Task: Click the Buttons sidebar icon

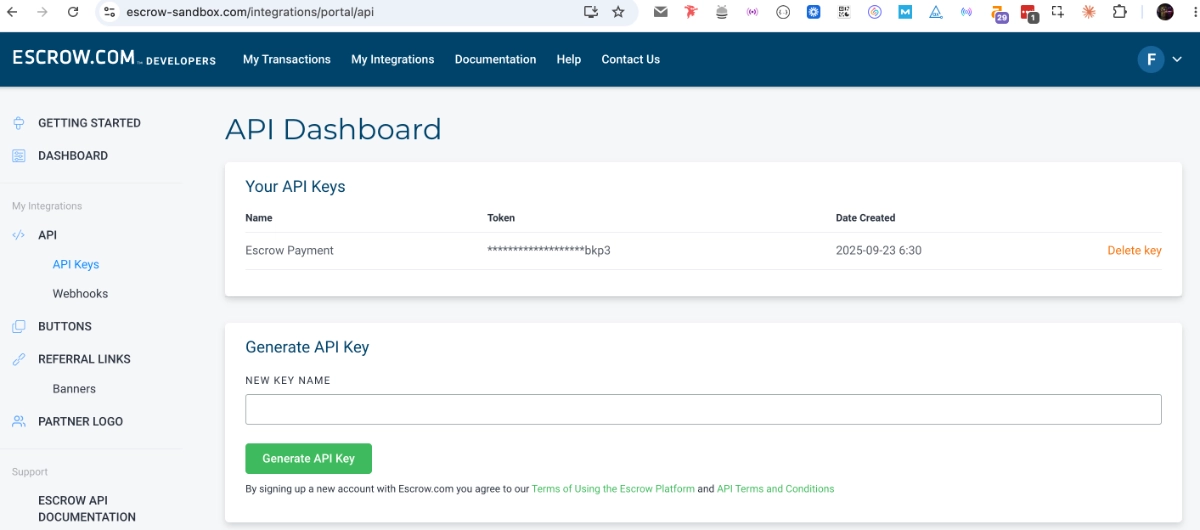Action: [x=19, y=327]
